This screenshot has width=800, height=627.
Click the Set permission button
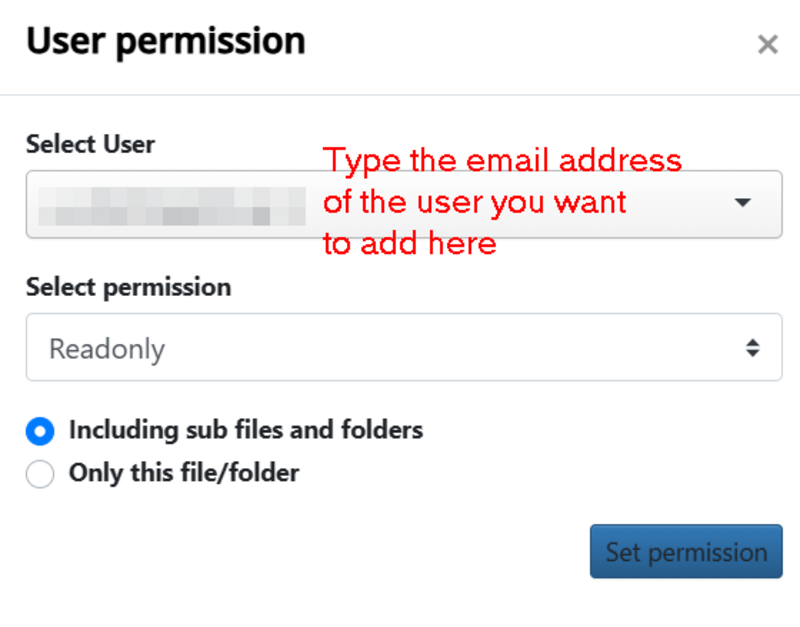[x=686, y=551]
